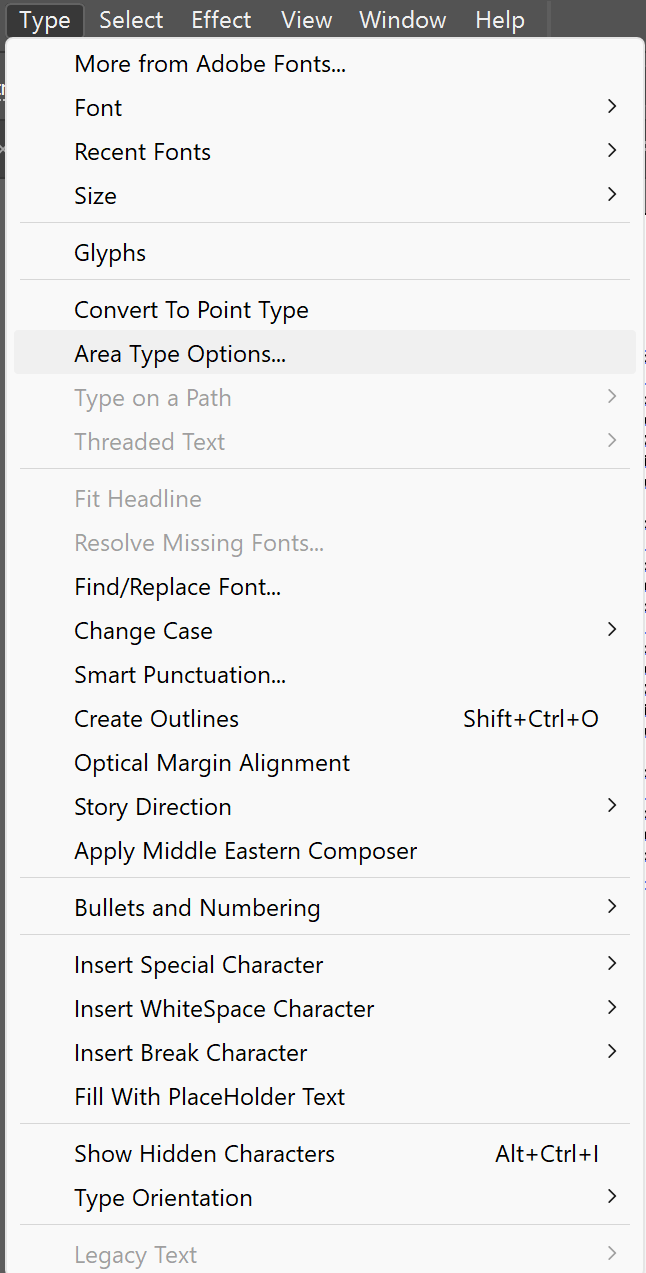Choose Convert To Point Type
This screenshot has width=646, height=1273.
(x=191, y=310)
